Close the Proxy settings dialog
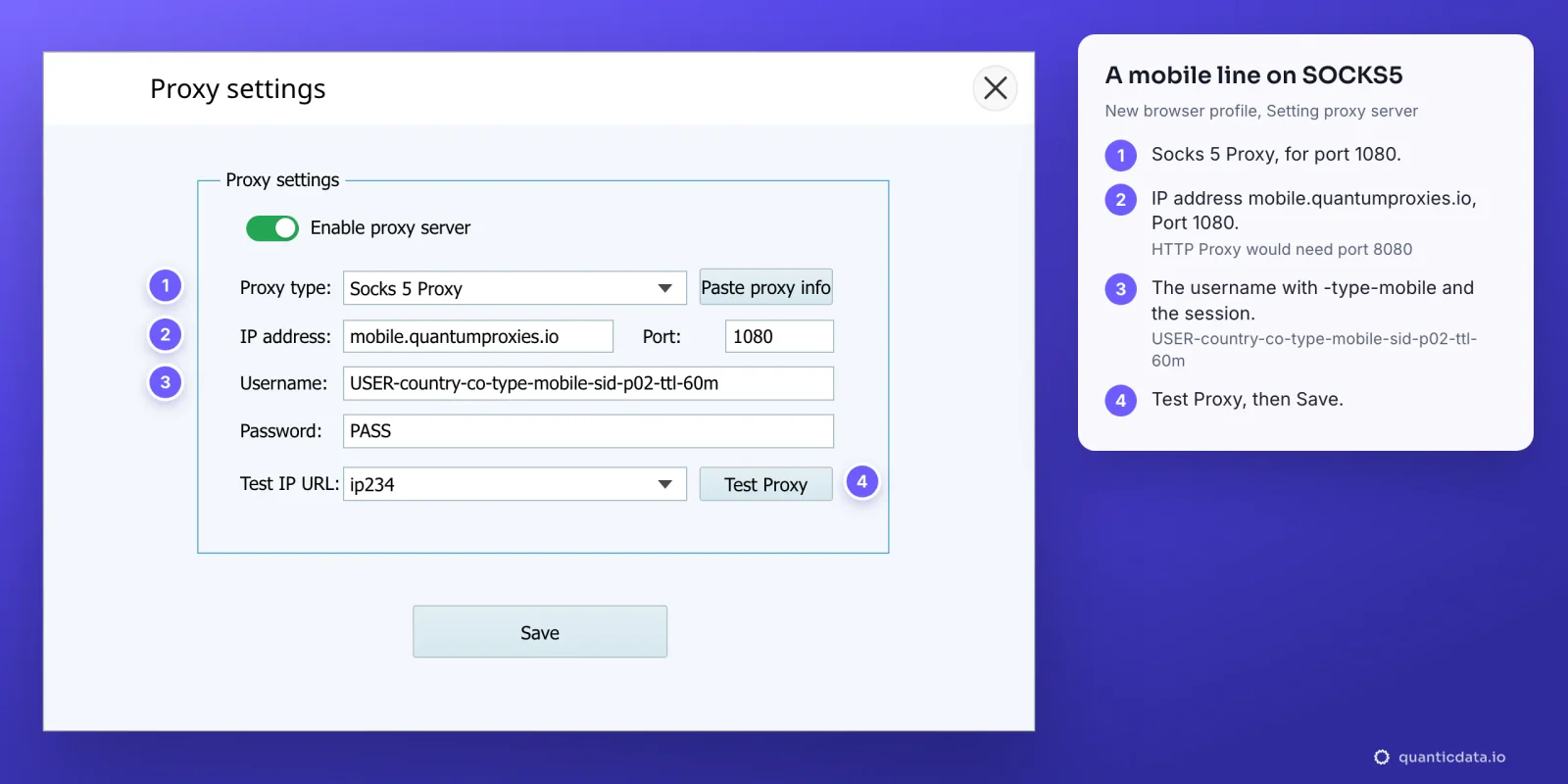1568x784 pixels. point(995,88)
